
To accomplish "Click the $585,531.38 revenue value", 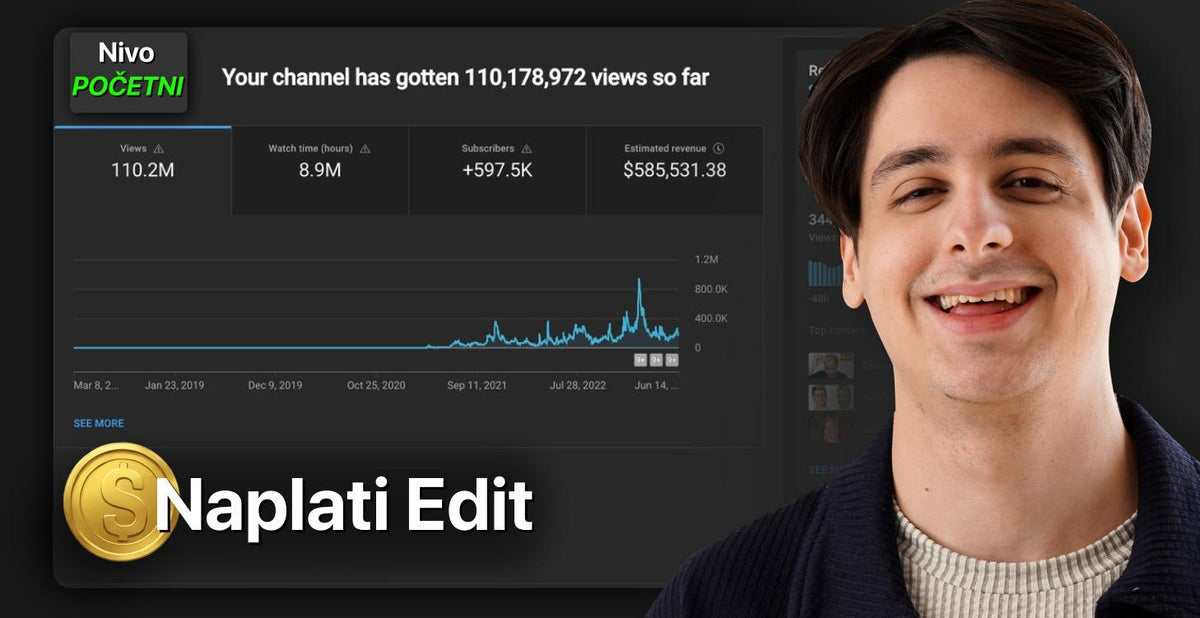I will [x=675, y=171].
